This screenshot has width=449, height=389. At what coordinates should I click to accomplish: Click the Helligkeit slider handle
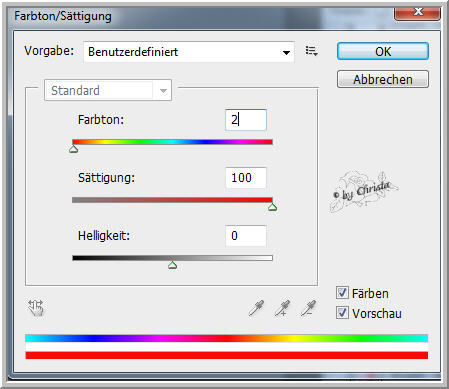(172, 265)
